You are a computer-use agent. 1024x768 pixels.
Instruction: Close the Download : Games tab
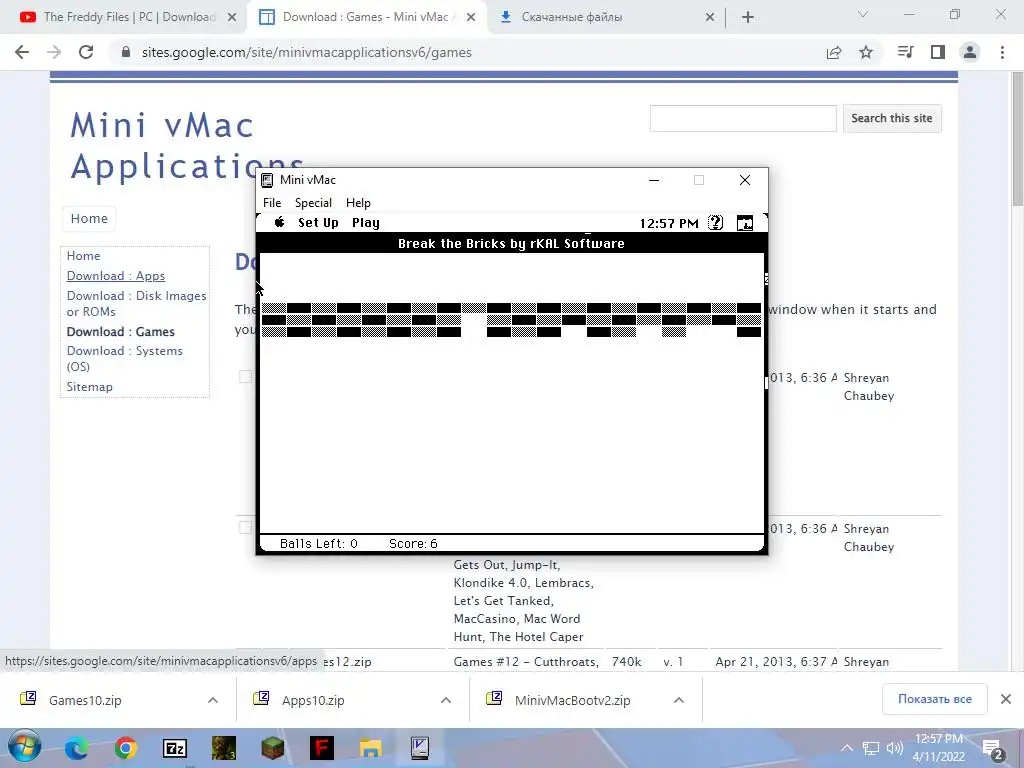click(471, 18)
